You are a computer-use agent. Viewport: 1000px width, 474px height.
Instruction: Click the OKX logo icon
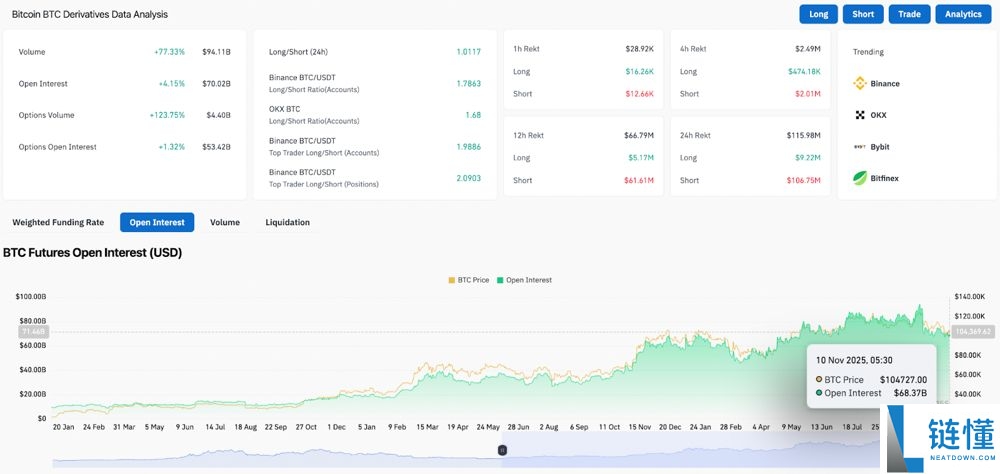coord(859,115)
